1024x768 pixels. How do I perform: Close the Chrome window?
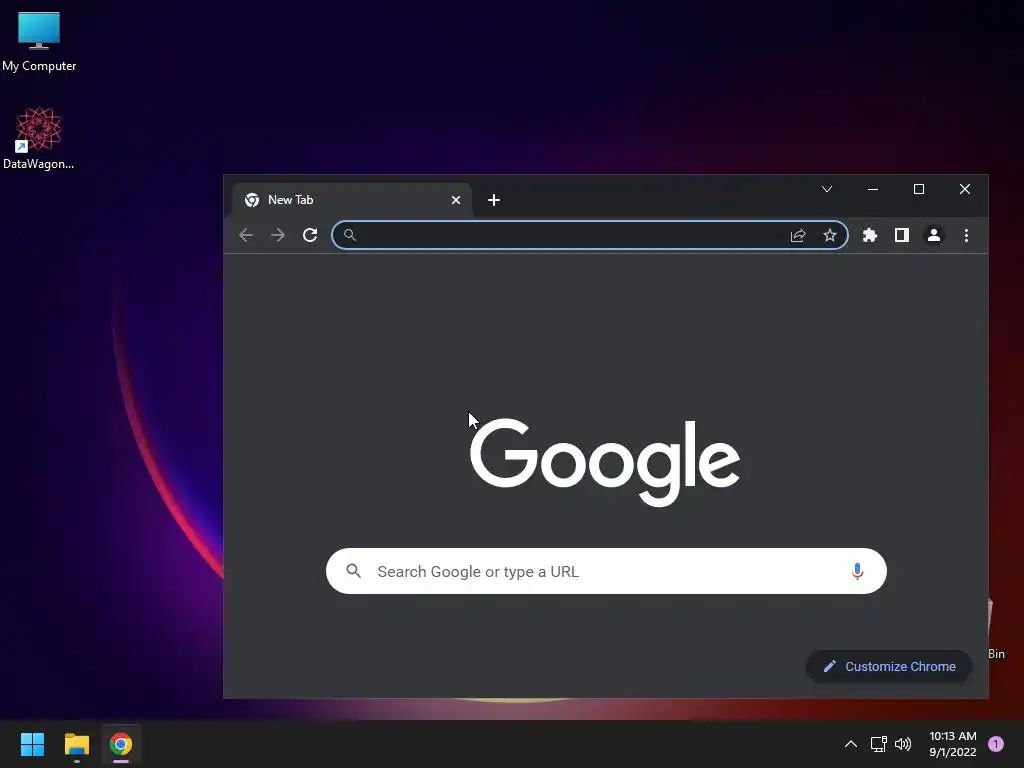coord(965,189)
